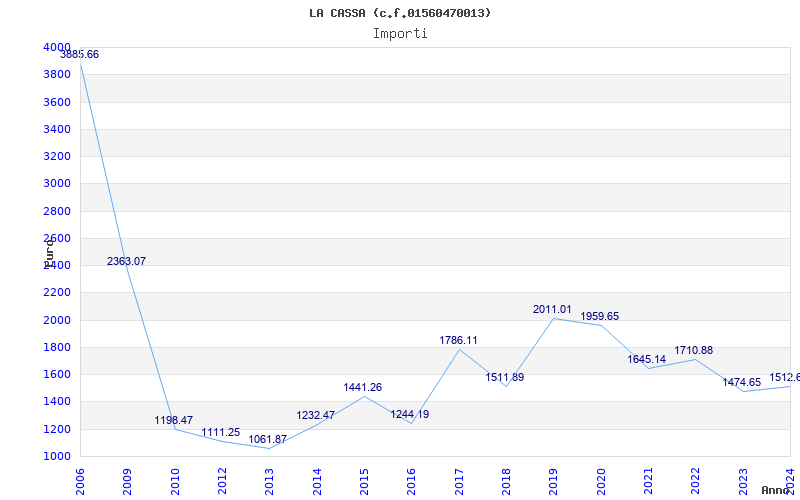This screenshot has height=500, width=800.
Task: Click y-axis tick label 4000
Action: click(57, 47)
